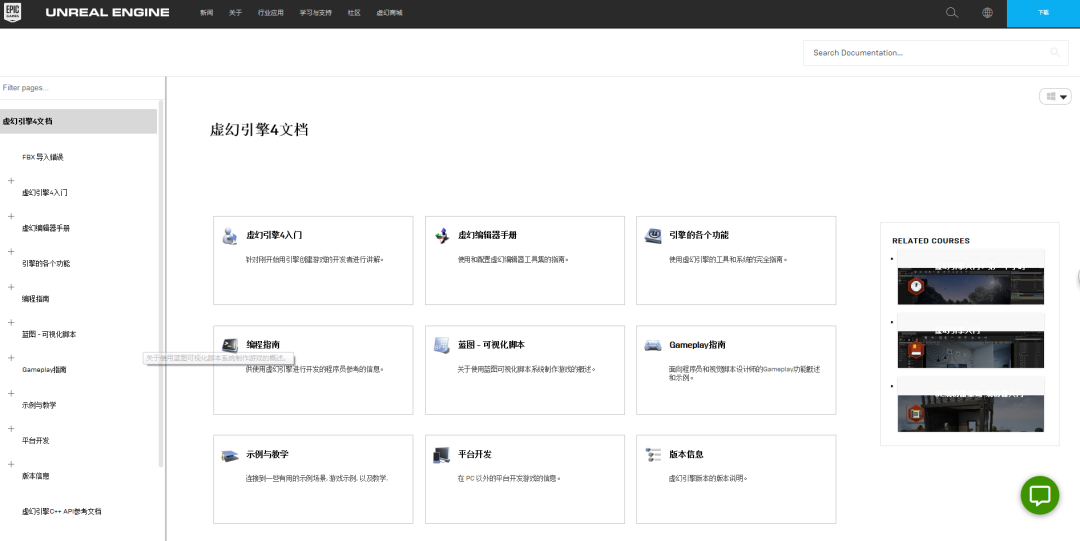1080x541 pixels.
Task: Open the 版本信息 card title
Action: pos(686,455)
